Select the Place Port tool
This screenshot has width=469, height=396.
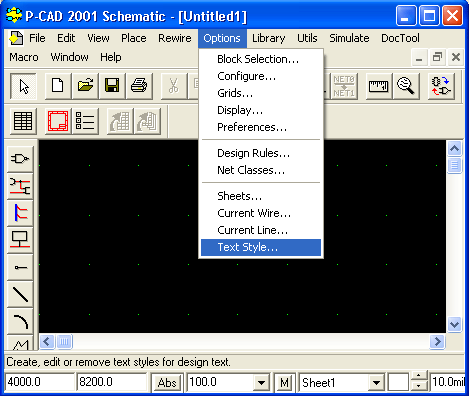[20, 240]
